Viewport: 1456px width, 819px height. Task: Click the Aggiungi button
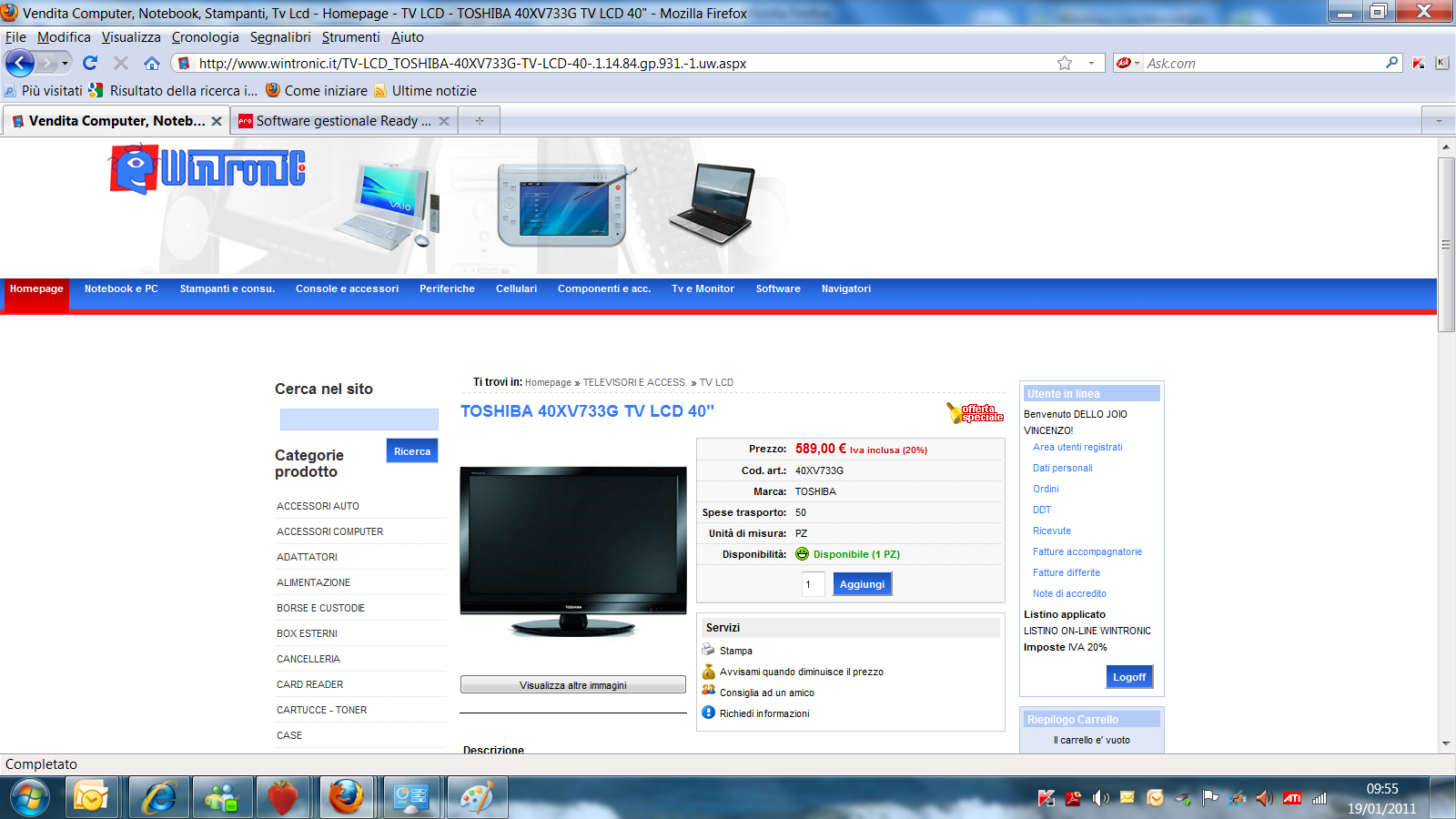(x=863, y=584)
